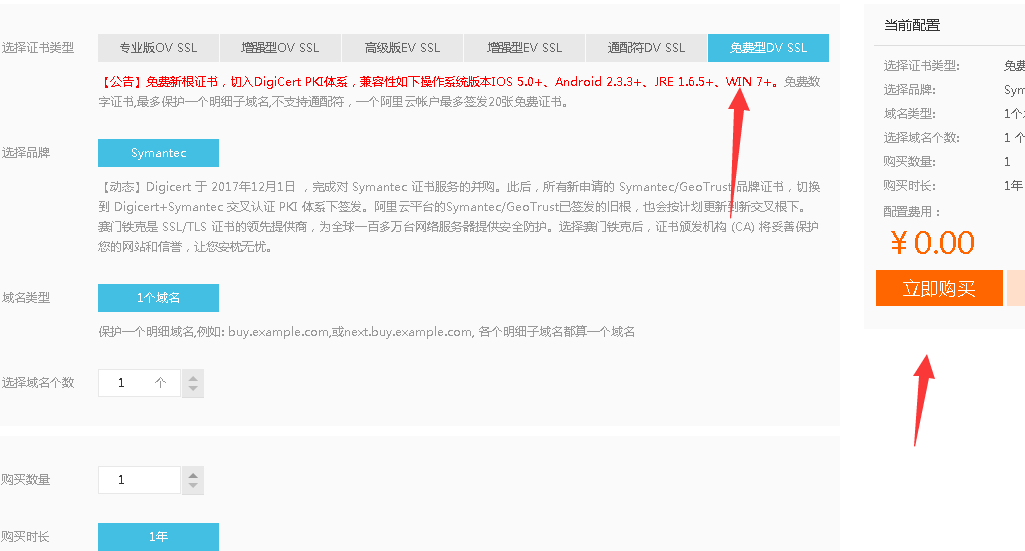
Task: Choose 增强型EV SSL certificate type
Action: click(524, 48)
